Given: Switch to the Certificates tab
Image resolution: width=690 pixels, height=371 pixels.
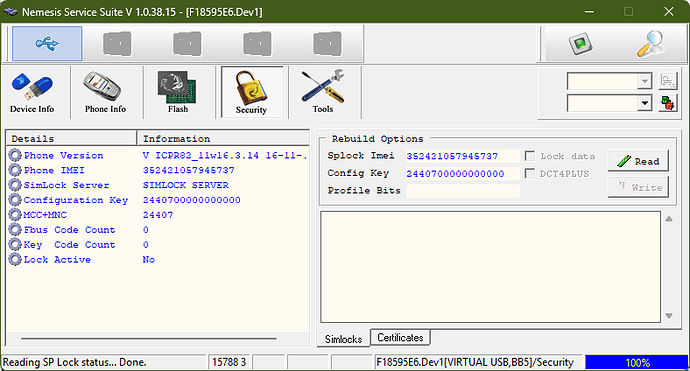Looking at the screenshot, I should (400, 338).
